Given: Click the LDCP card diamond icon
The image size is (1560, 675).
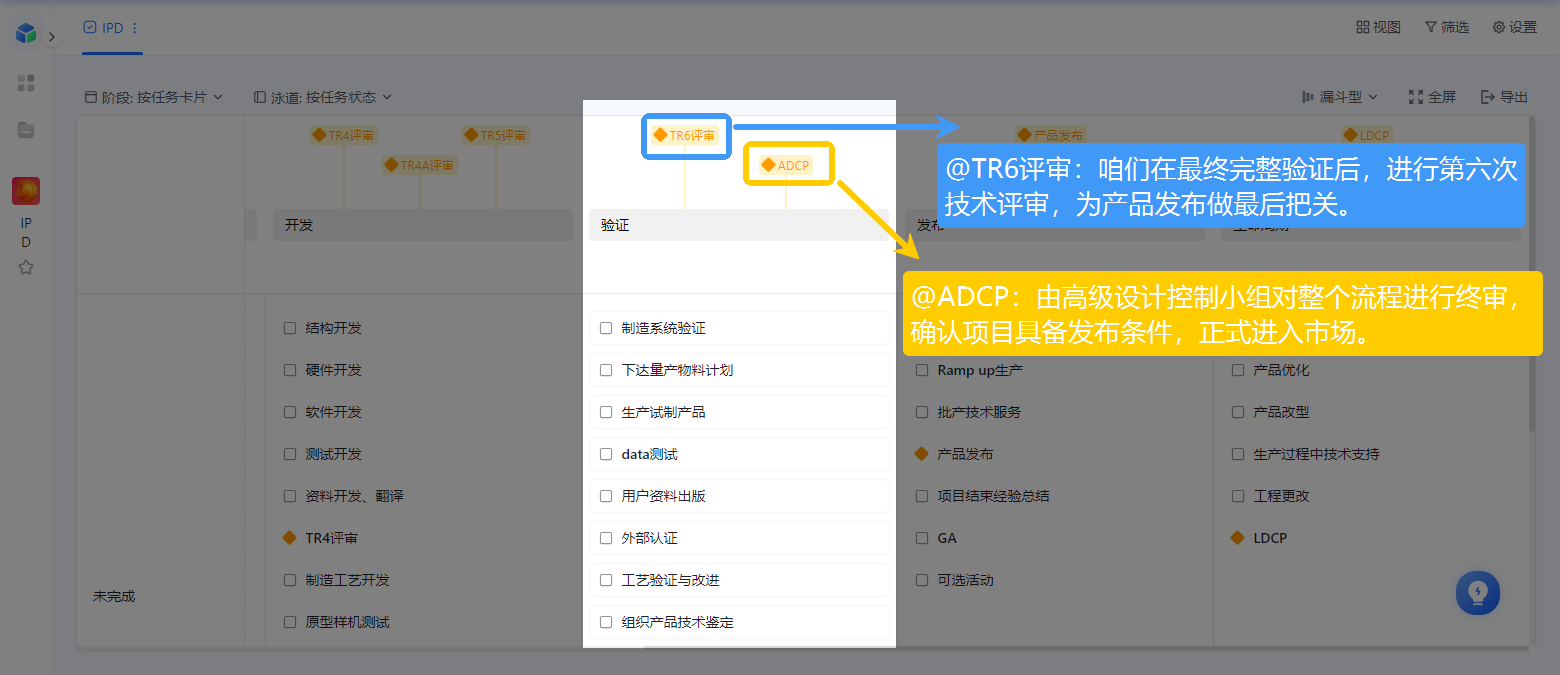Looking at the screenshot, I should point(1238,538).
